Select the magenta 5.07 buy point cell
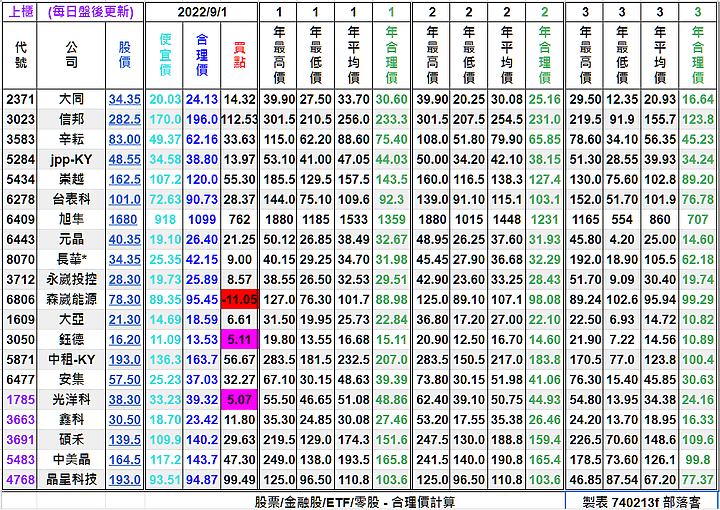The image size is (720, 510). 239,399
